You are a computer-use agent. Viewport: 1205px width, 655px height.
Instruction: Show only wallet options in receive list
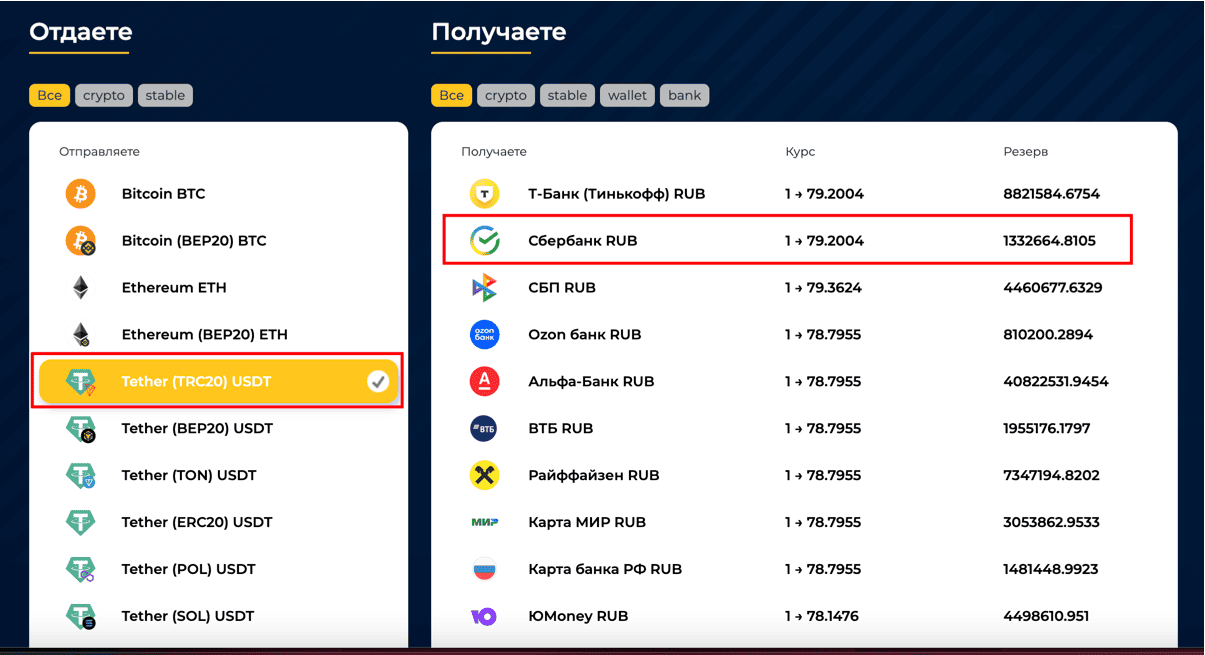627,96
